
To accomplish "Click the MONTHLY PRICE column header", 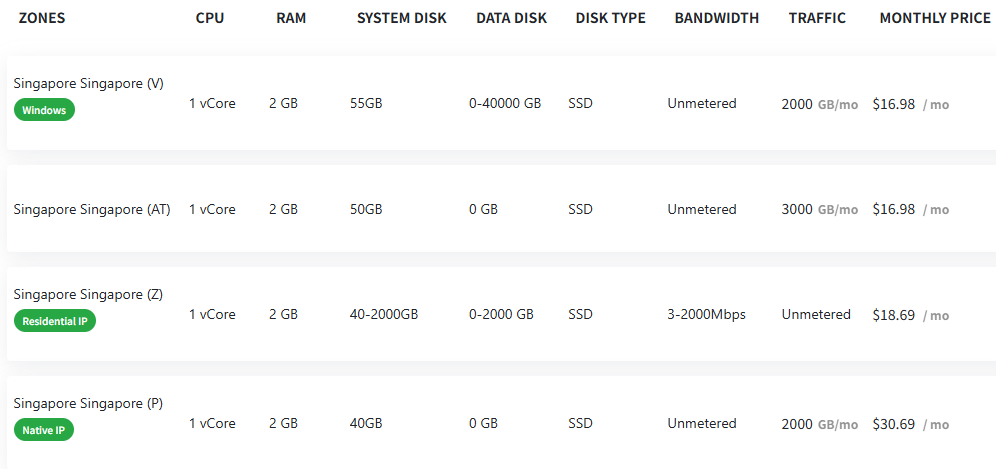I will point(935,18).
